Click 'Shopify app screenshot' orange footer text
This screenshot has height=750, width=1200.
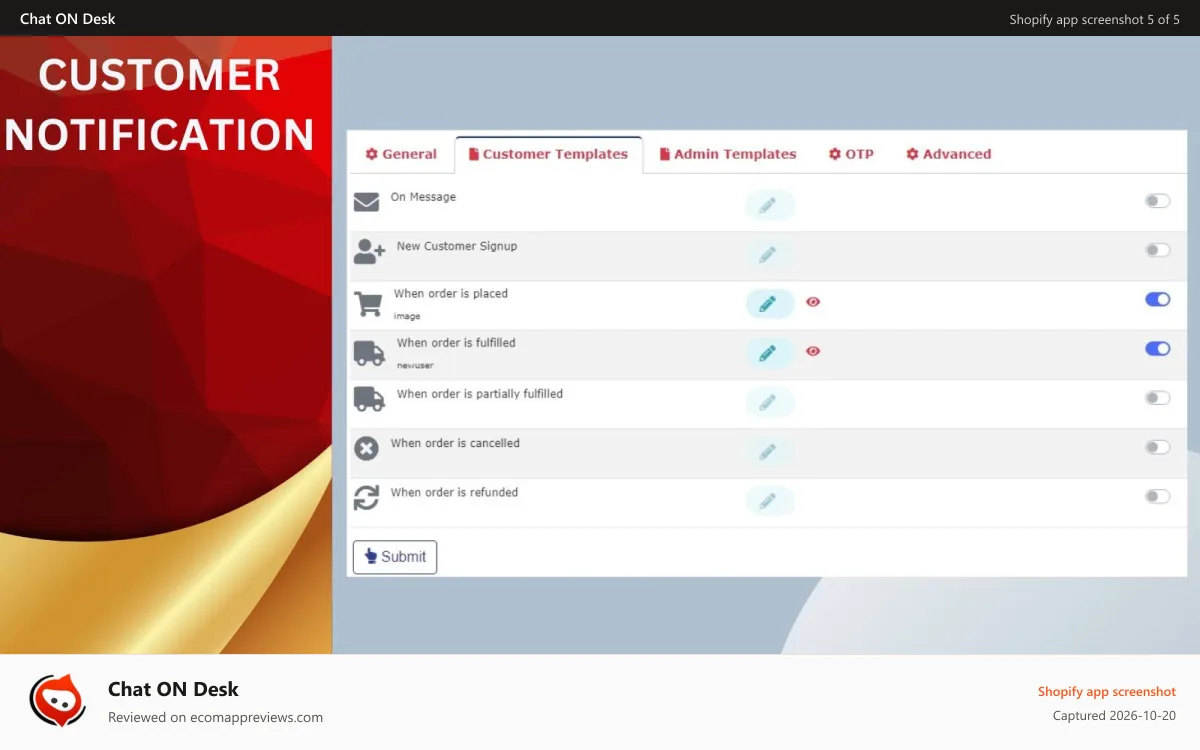pos(1107,692)
